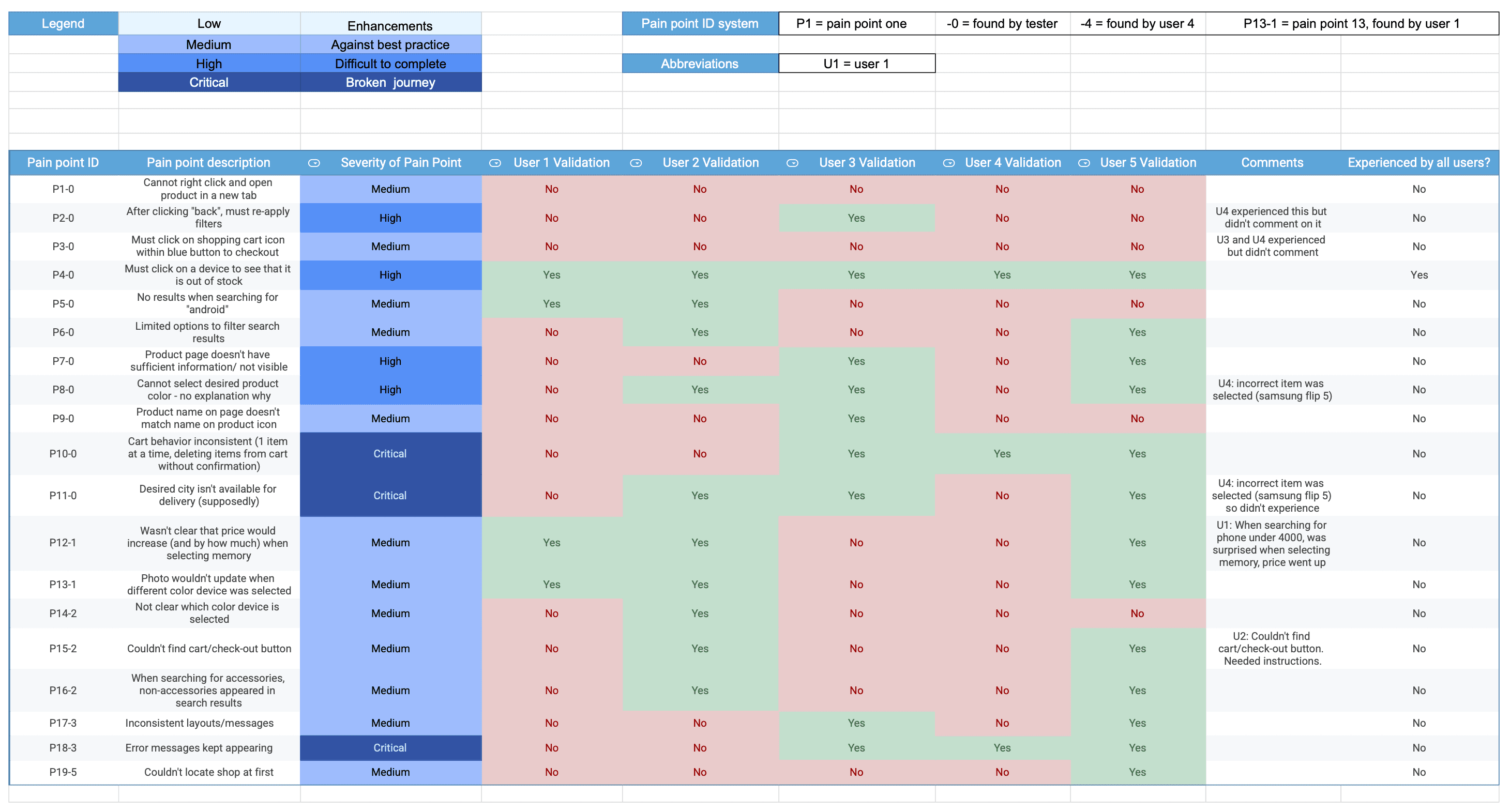Image resolution: width=1510 pixels, height=812 pixels.
Task: Click the eye icon beside Severity of Pain Point
Action: click(x=314, y=163)
